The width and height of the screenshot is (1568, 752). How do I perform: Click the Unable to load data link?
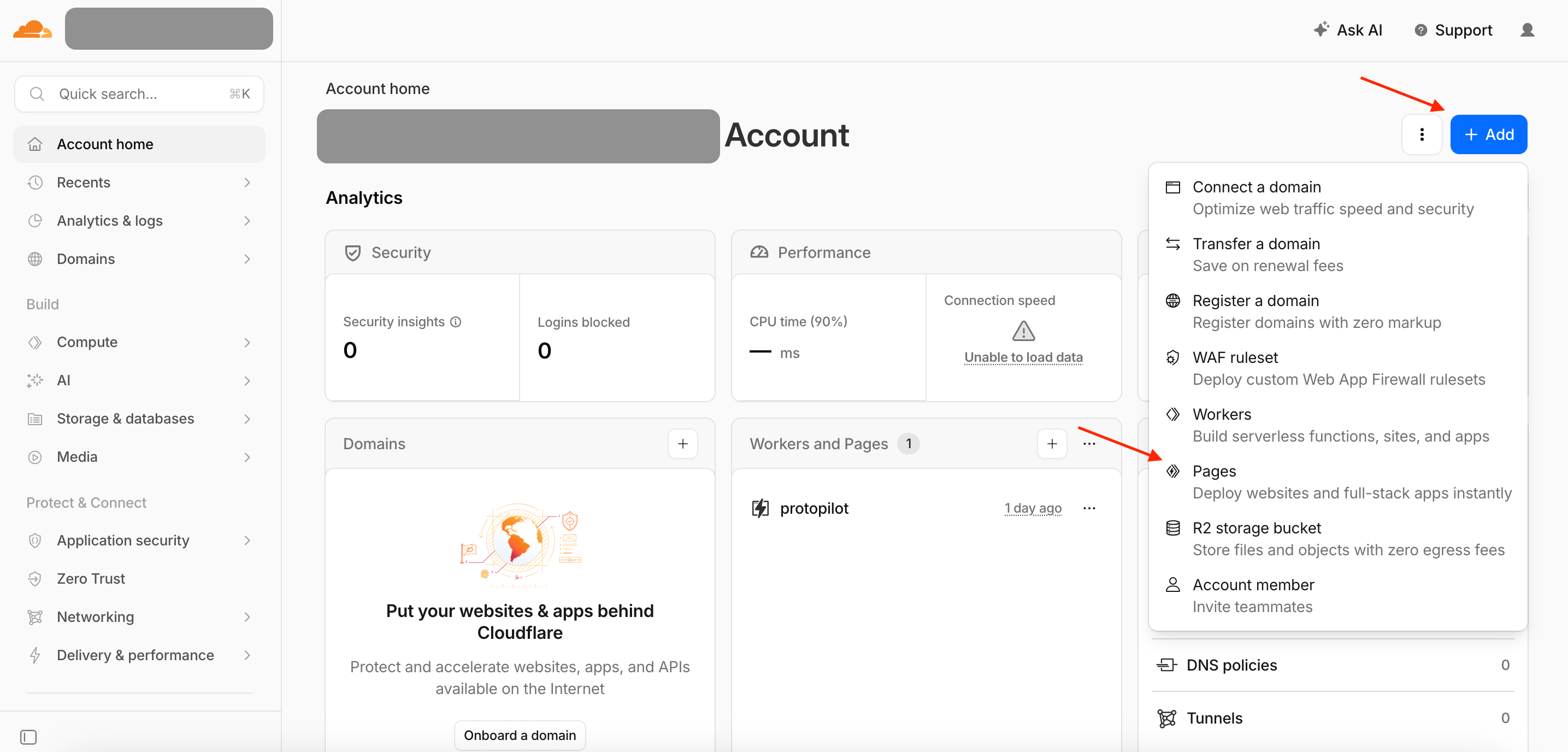coord(1023,357)
